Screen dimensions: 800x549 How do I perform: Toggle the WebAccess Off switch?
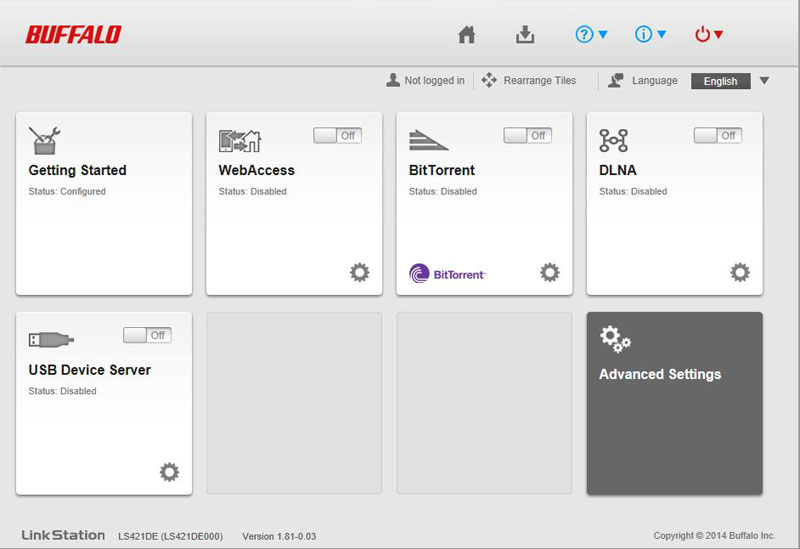tap(337, 136)
